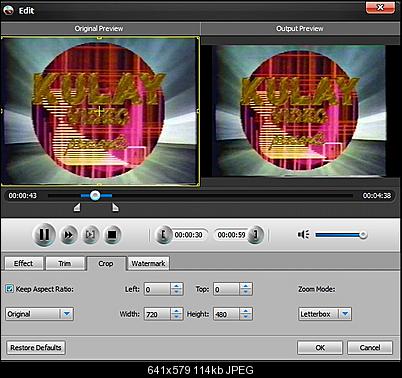This screenshot has width=402, height=378.
Task: Click the current time 00:00:43 label
Action: point(23,196)
